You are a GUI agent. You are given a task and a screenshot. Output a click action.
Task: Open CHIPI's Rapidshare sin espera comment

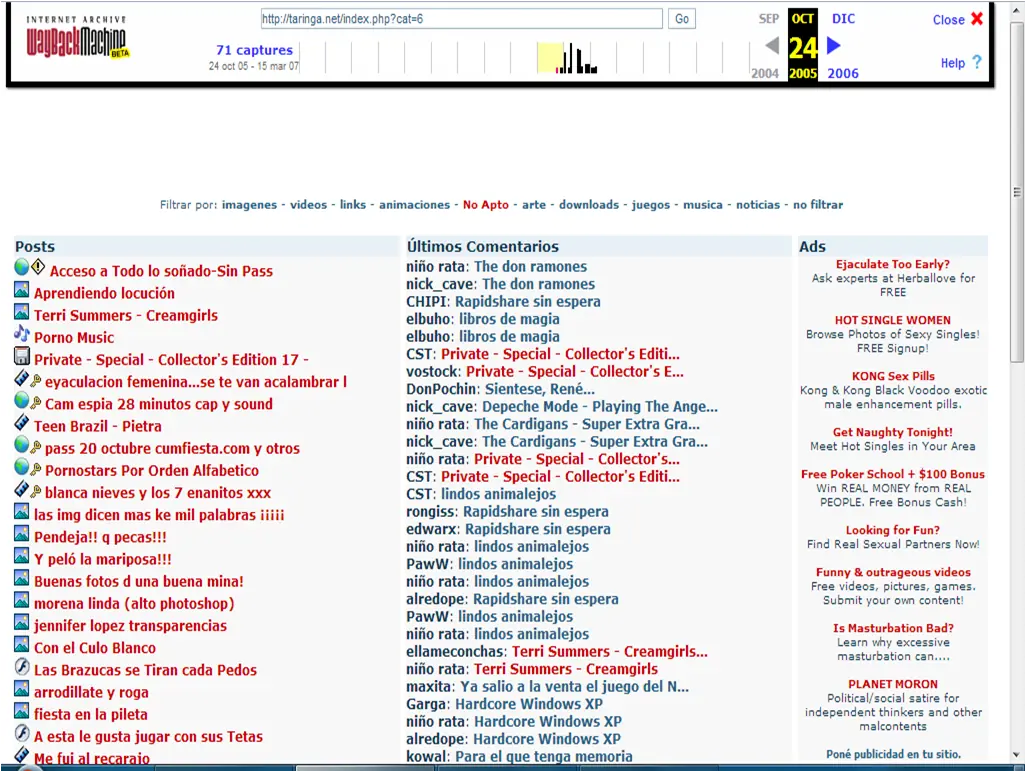(x=527, y=302)
